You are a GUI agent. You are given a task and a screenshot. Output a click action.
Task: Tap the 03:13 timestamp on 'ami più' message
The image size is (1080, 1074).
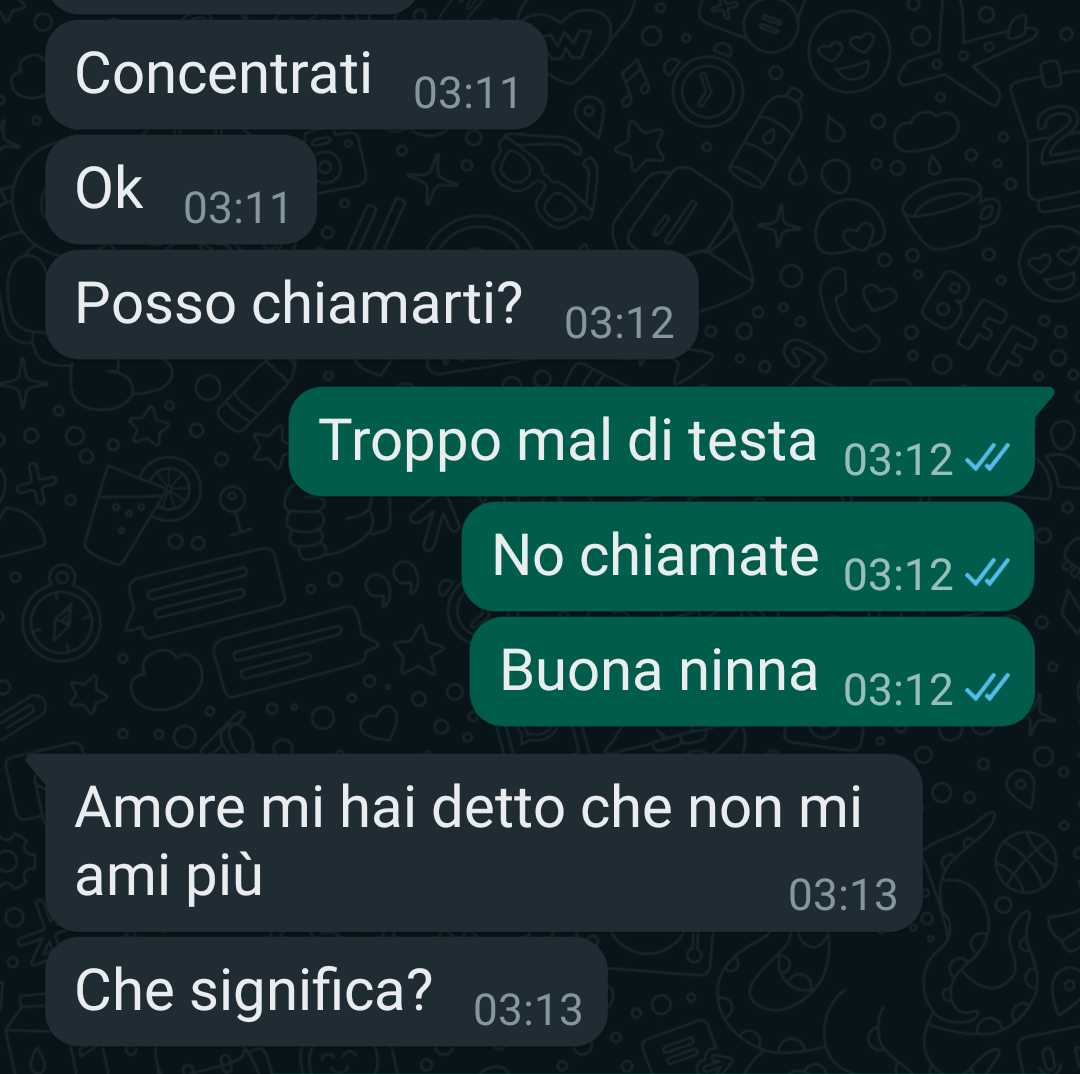pos(843,896)
